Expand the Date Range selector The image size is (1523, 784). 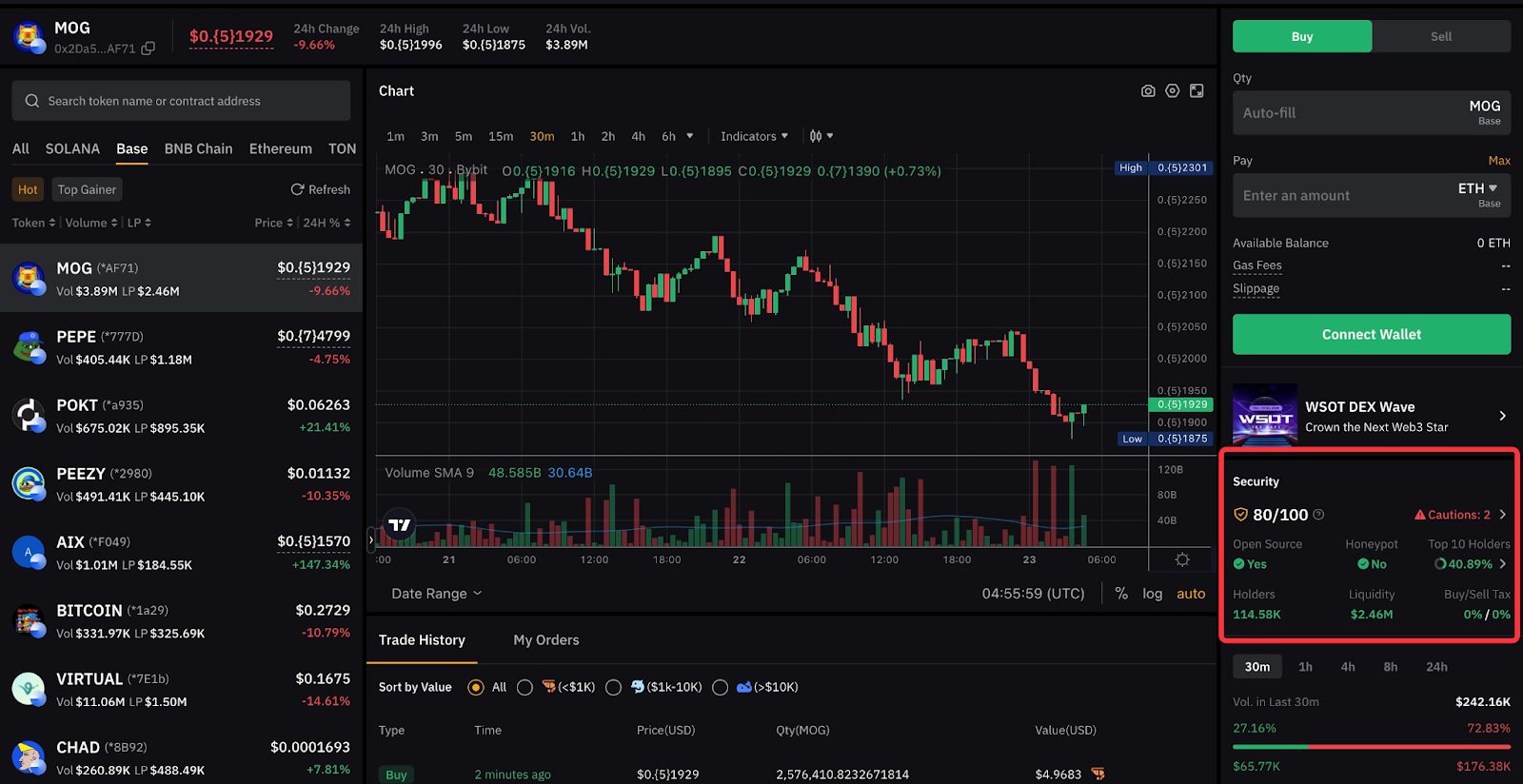(x=437, y=593)
